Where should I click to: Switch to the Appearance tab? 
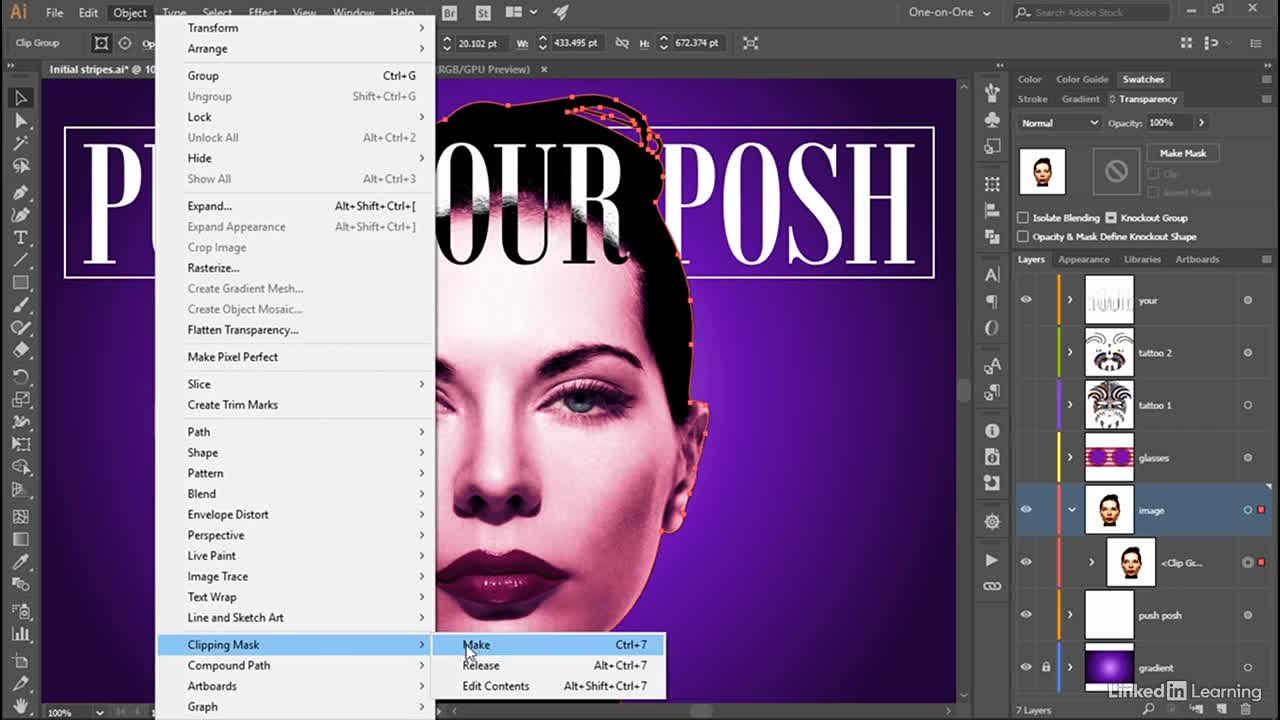coord(1084,259)
